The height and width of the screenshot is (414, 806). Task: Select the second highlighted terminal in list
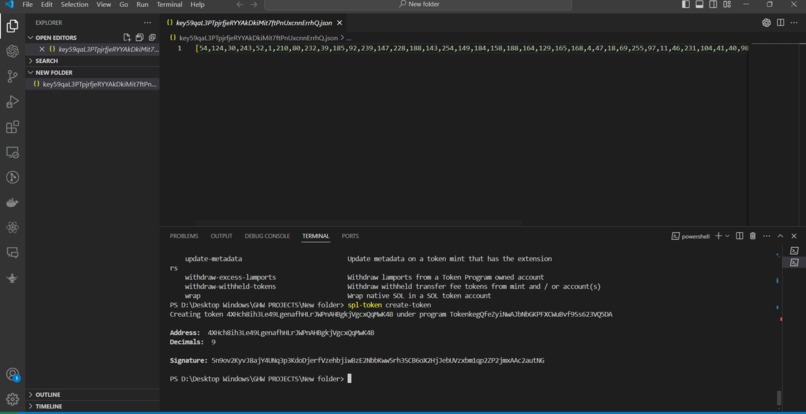coord(794,262)
